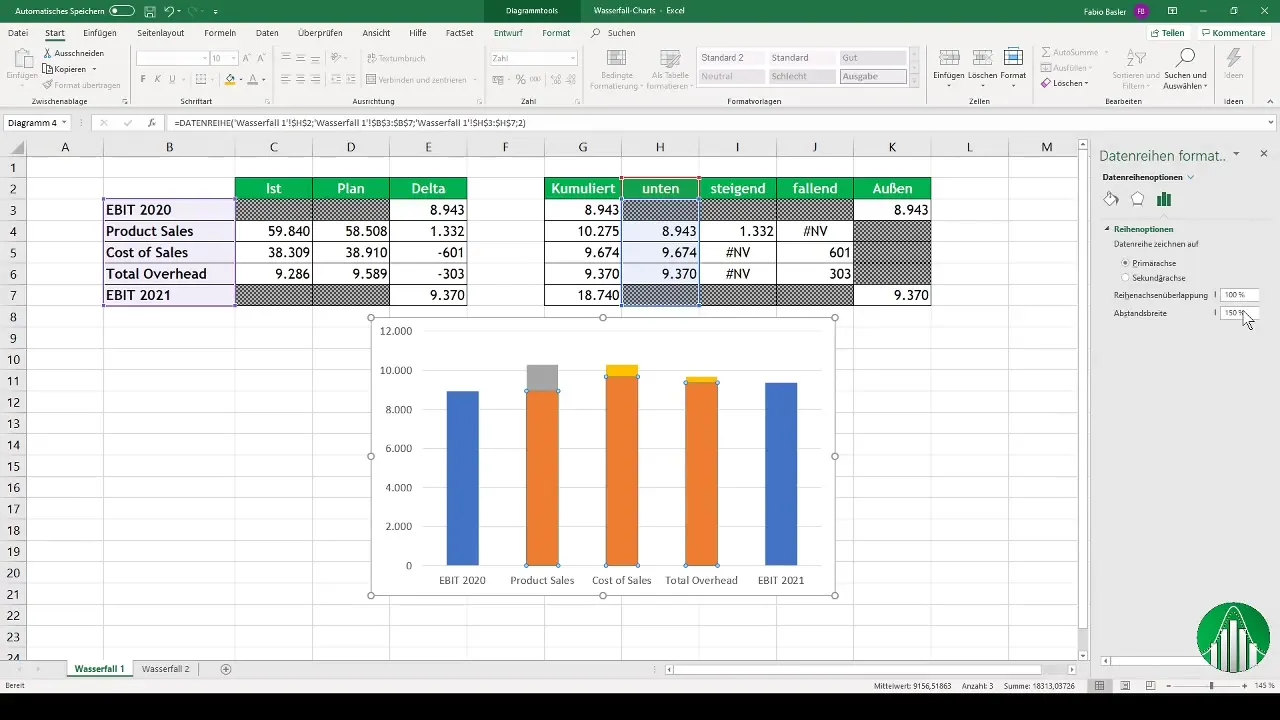Open the Name Box dropdown arrow
The height and width of the screenshot is (720, 1280).
64,123
